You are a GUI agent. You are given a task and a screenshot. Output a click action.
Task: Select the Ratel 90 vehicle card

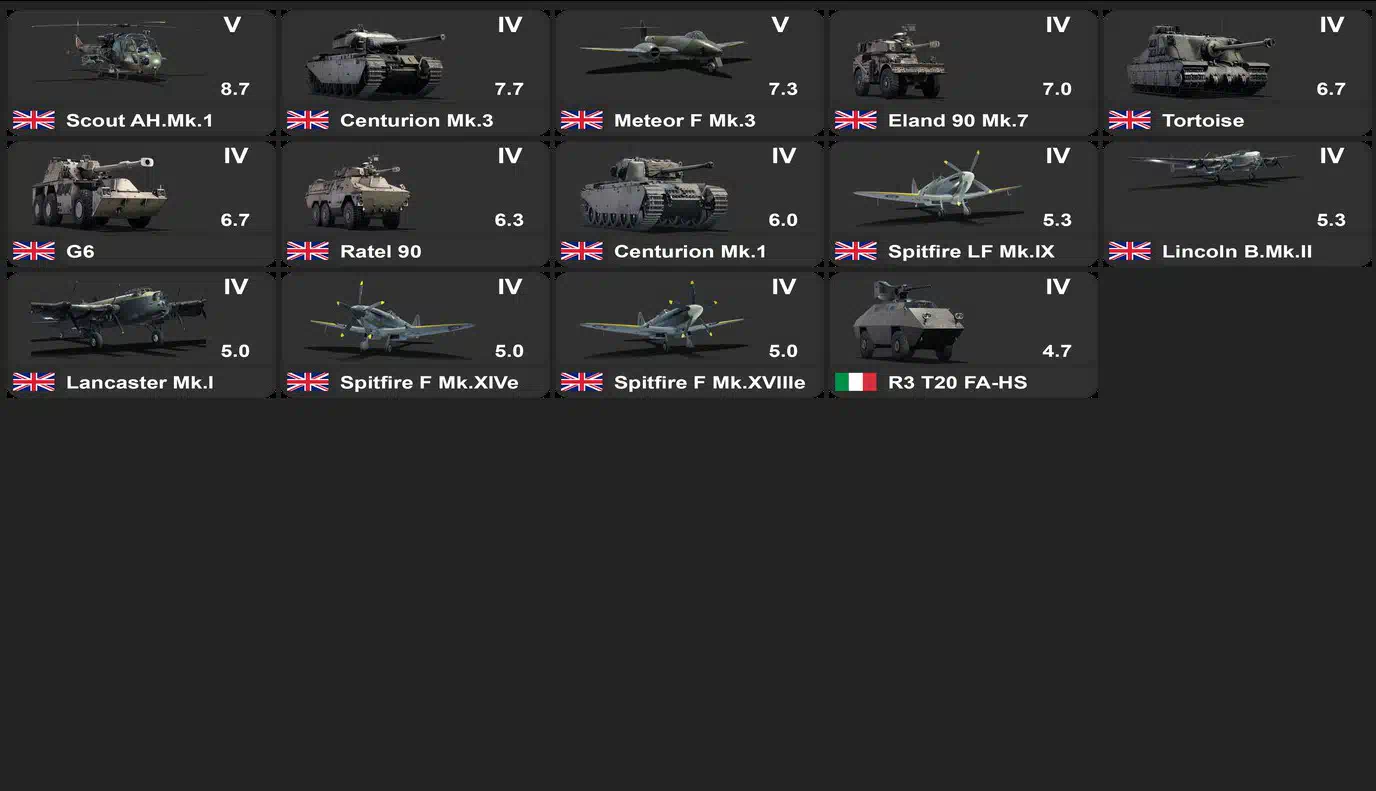pos(415,204)
